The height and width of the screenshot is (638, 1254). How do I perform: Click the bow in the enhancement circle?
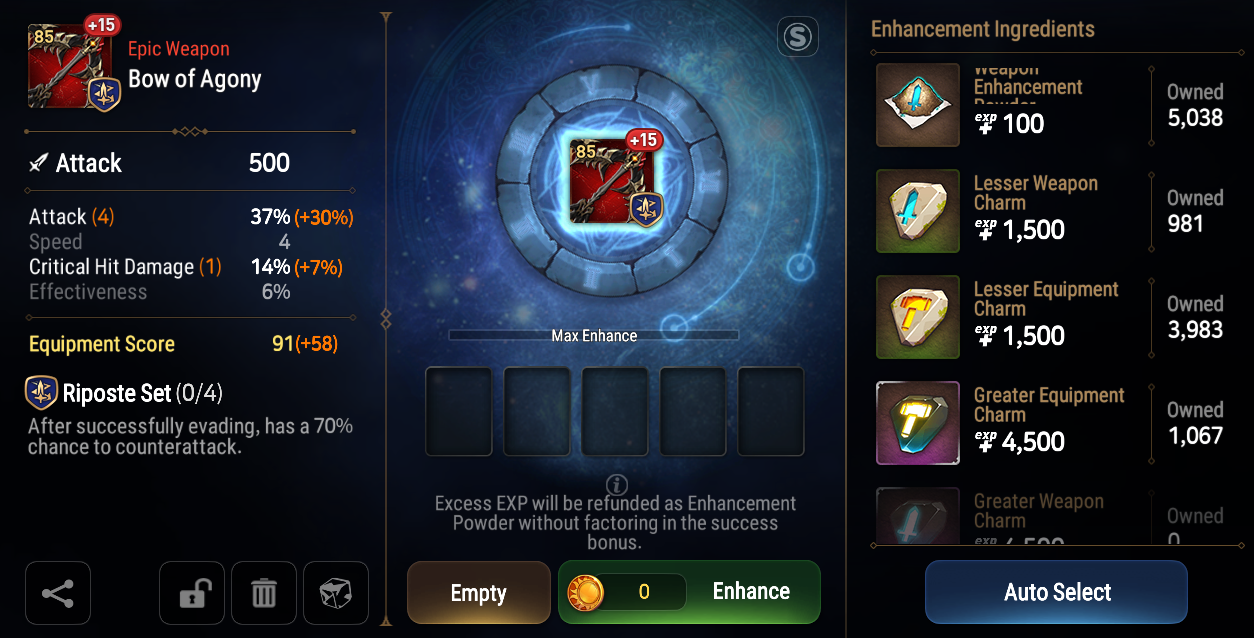coord(614,180)
